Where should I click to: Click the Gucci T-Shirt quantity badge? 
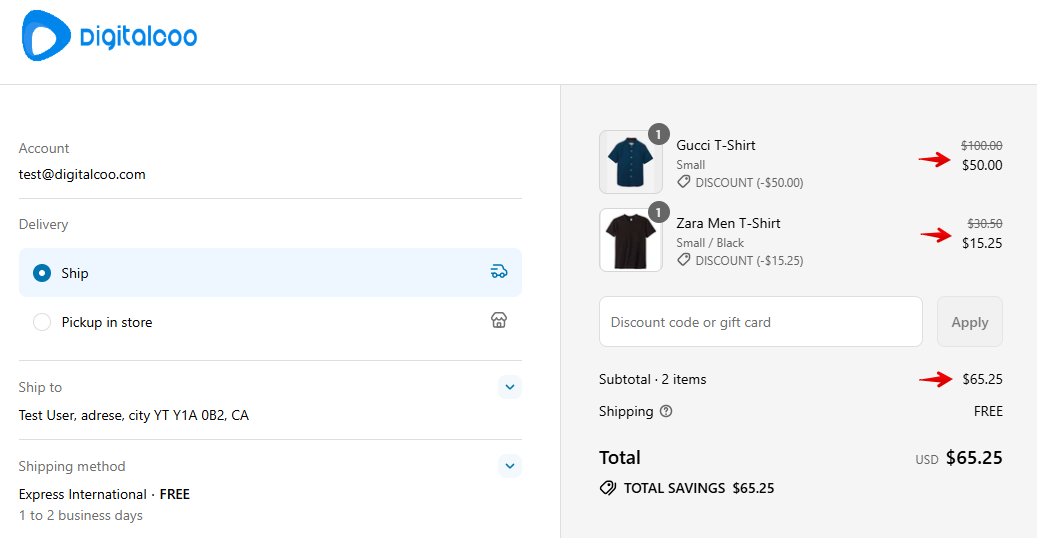(x=658, y=134)
